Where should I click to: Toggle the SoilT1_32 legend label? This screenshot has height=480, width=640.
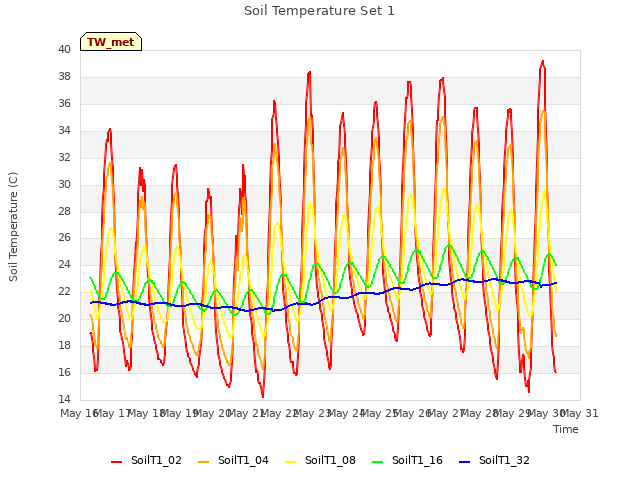coord(504,460)
